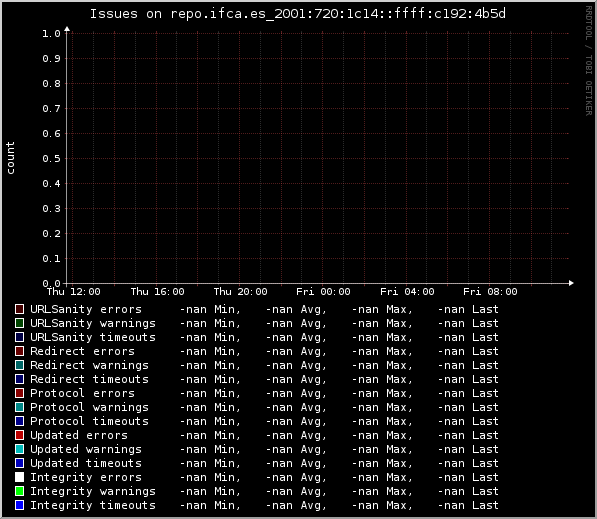The height and width of the screenshot is (519, 597).
Task: Click the Updated errors red swatch
Action: pos(19,435)
